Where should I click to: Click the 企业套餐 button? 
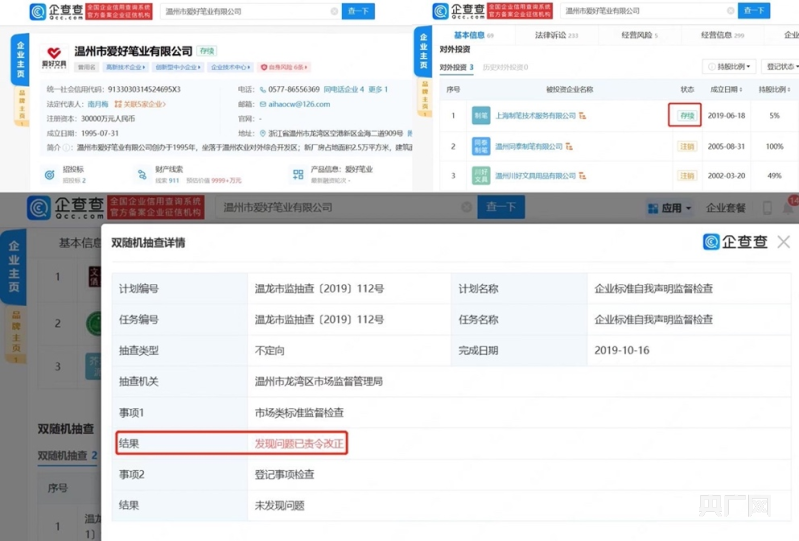(x=726, y=208)
